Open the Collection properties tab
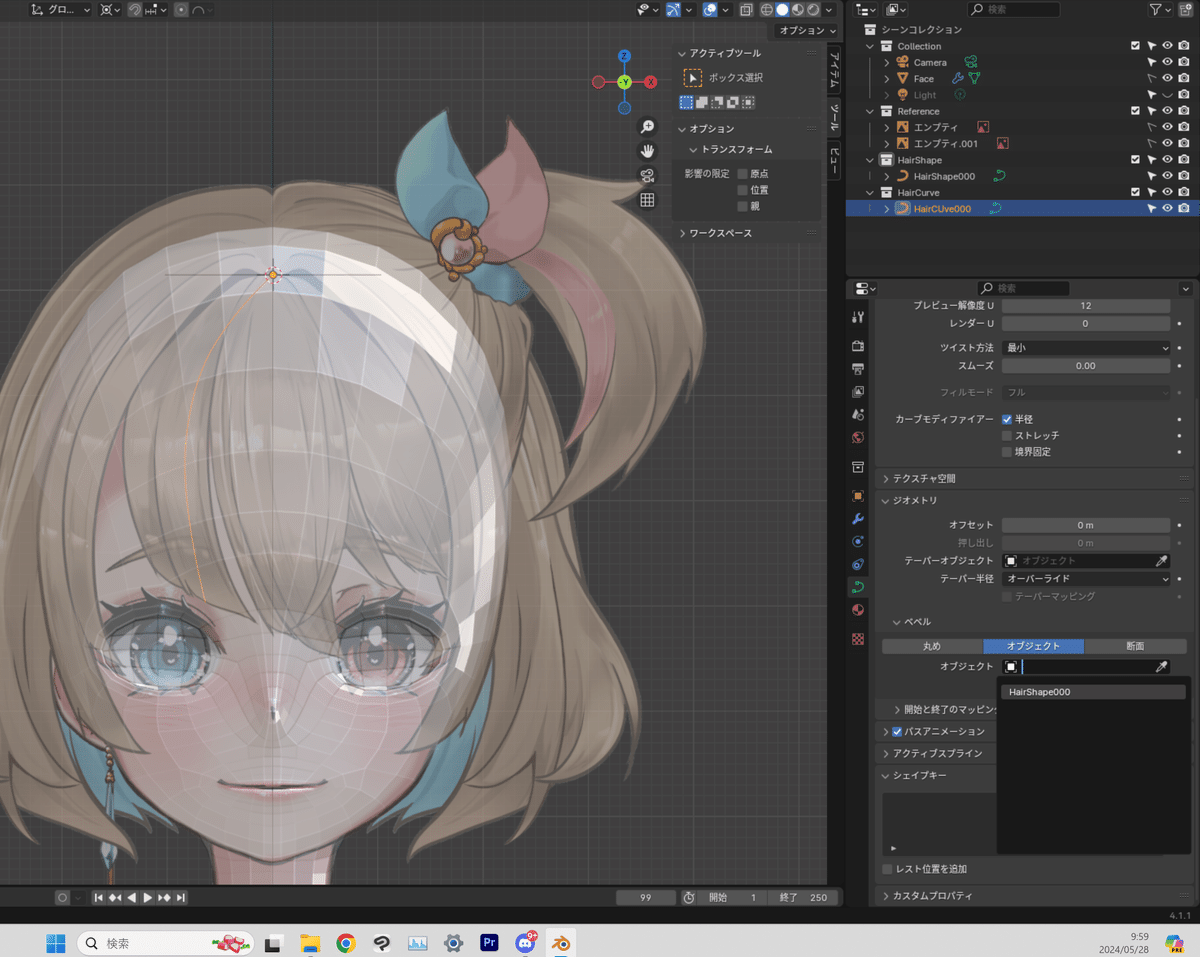Image resolution: width=1200 pixels, height=957 pixels. coord(857,467)
